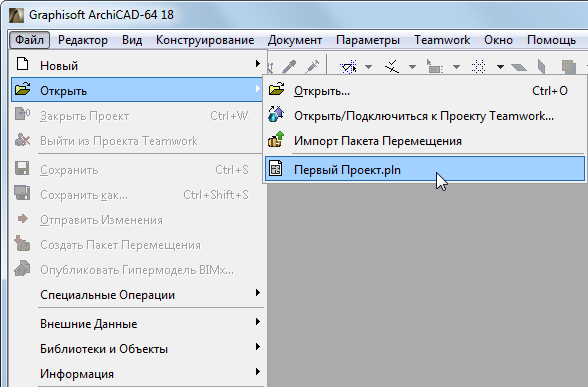Viewport: 588px width, 387px height.
Task: Open the Snap Guides dropdown arrow
Action: pyautogui.click(x=412, y=67)
